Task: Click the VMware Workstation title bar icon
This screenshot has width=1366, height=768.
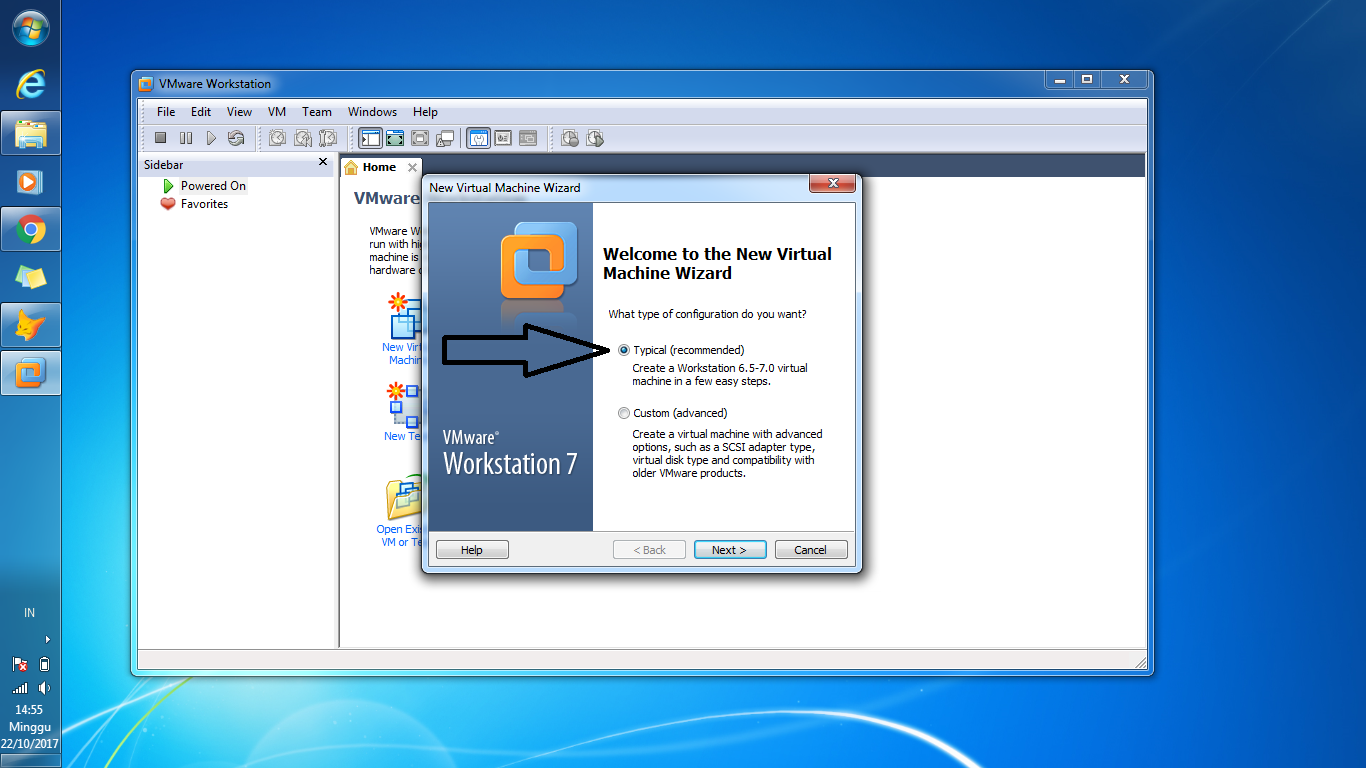Action: [146, 84]
